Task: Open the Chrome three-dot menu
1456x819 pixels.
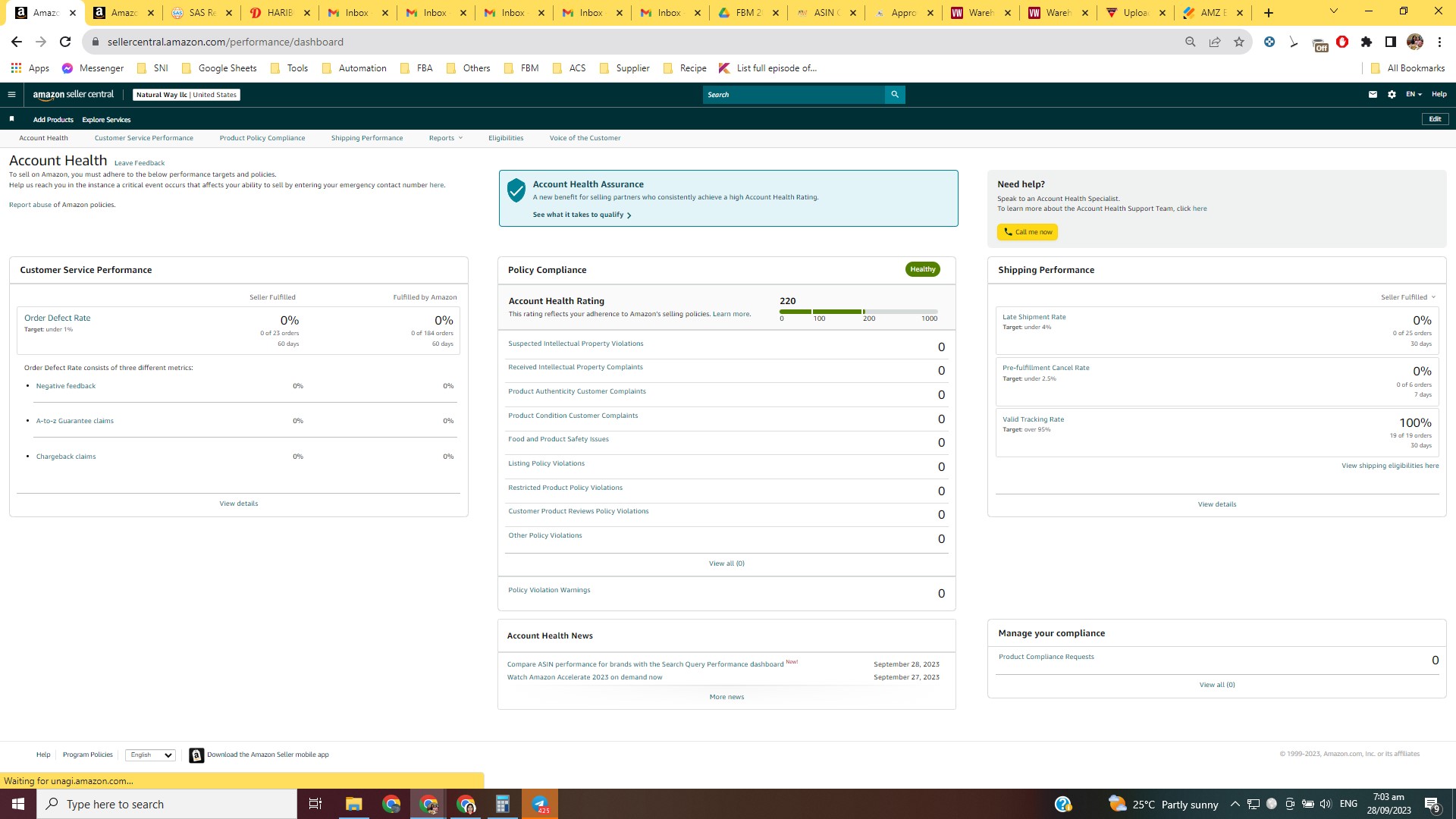Action: 1439,42
